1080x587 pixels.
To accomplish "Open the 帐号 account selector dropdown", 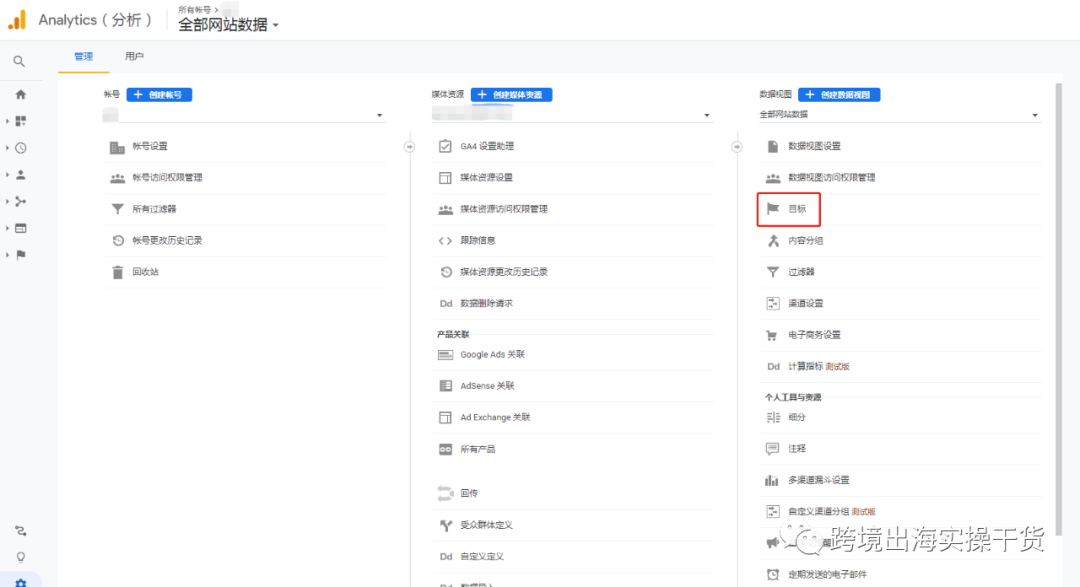I will pos(240,113).
